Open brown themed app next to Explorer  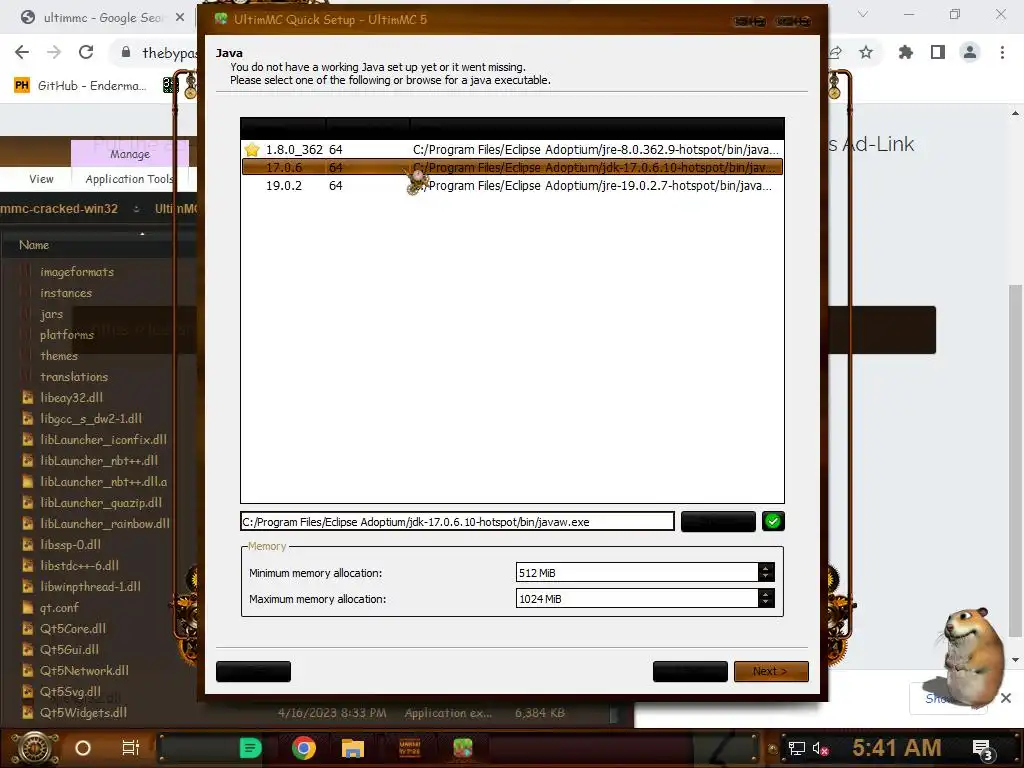coord(409,748)
